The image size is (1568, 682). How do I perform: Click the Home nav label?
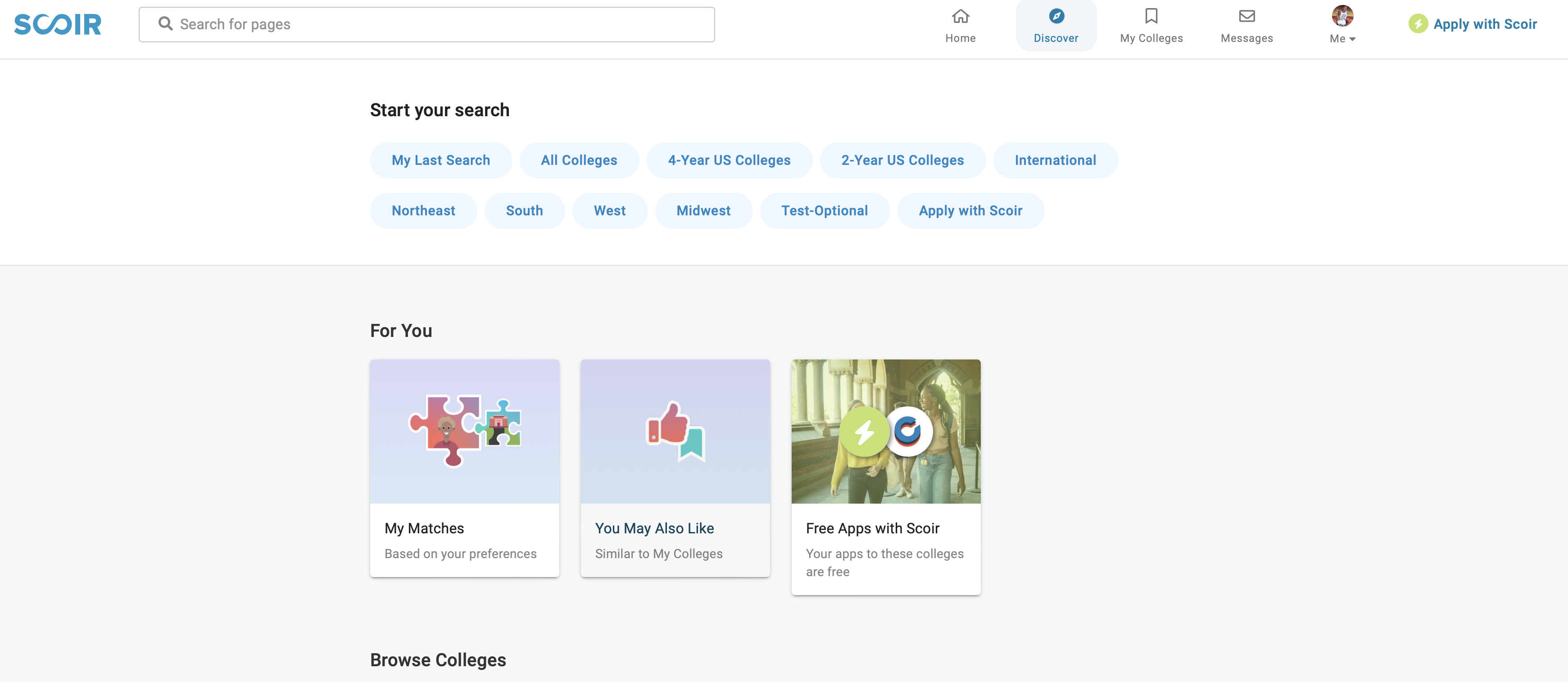961,38
